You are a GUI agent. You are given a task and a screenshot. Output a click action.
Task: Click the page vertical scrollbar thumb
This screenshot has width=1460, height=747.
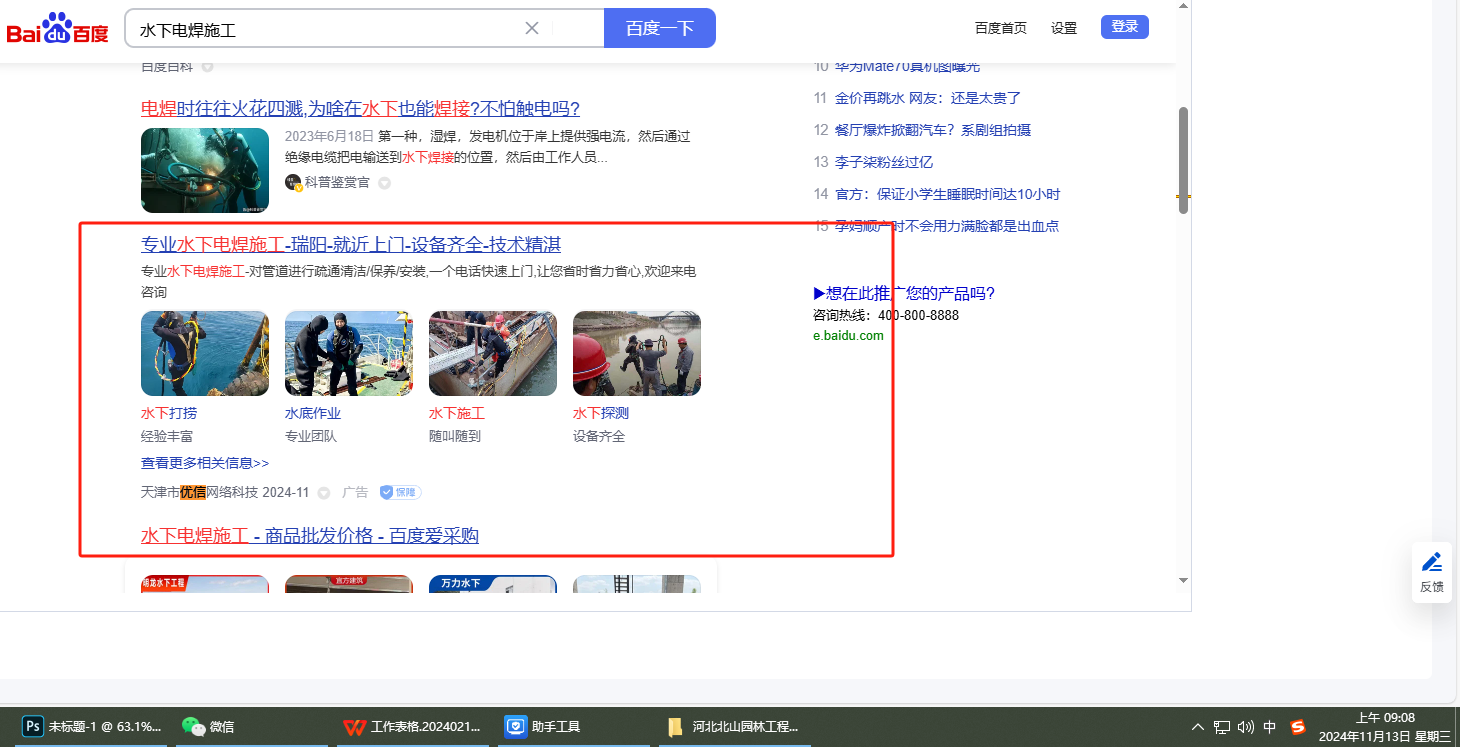(x=1183, y=160)
